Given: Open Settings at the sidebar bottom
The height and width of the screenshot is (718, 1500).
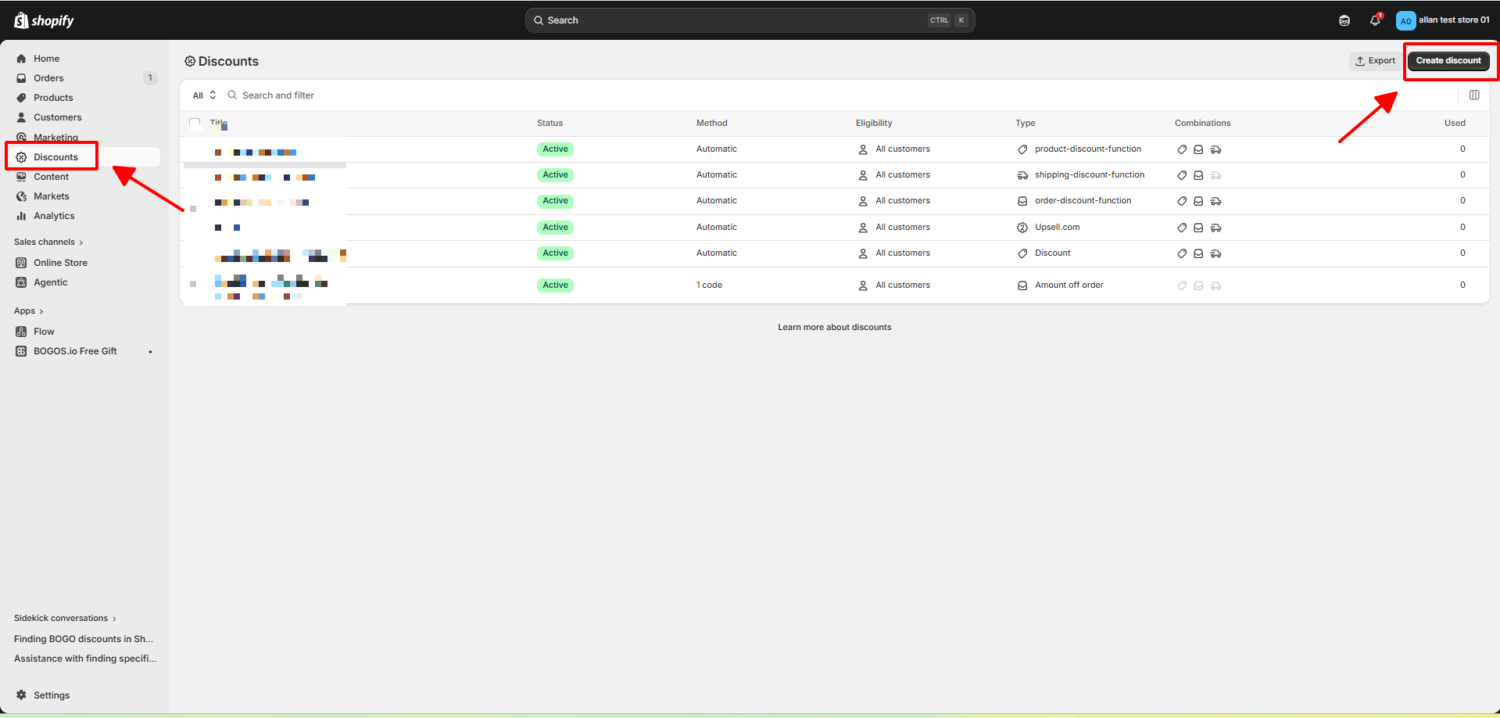Looking at the screenshot, I should click(51, 695).
